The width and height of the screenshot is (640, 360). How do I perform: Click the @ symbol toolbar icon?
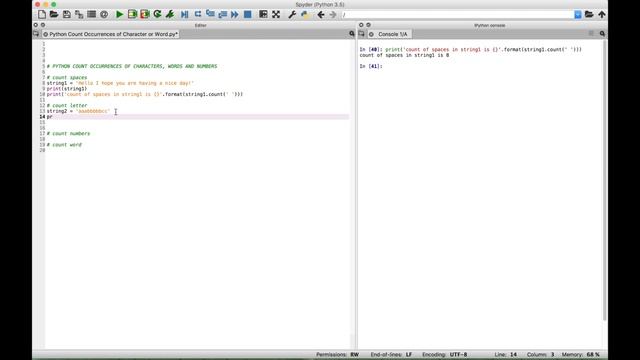pos(104,14)
